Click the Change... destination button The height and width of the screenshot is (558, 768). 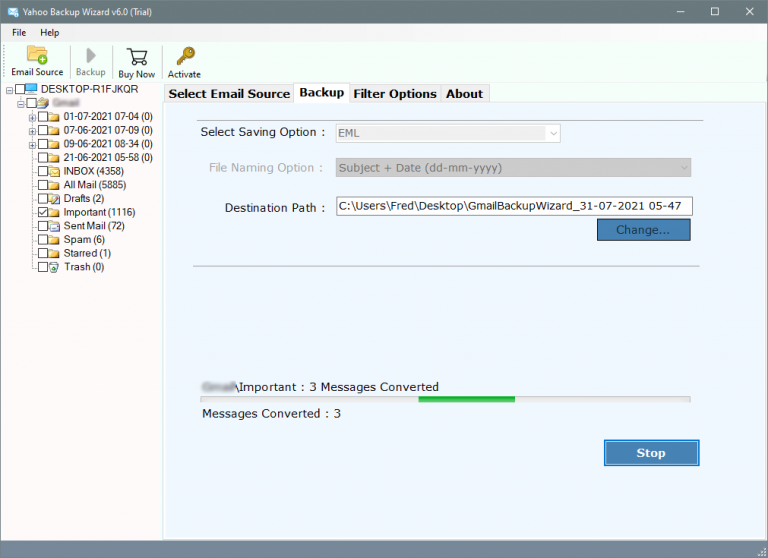pos(644,230)
